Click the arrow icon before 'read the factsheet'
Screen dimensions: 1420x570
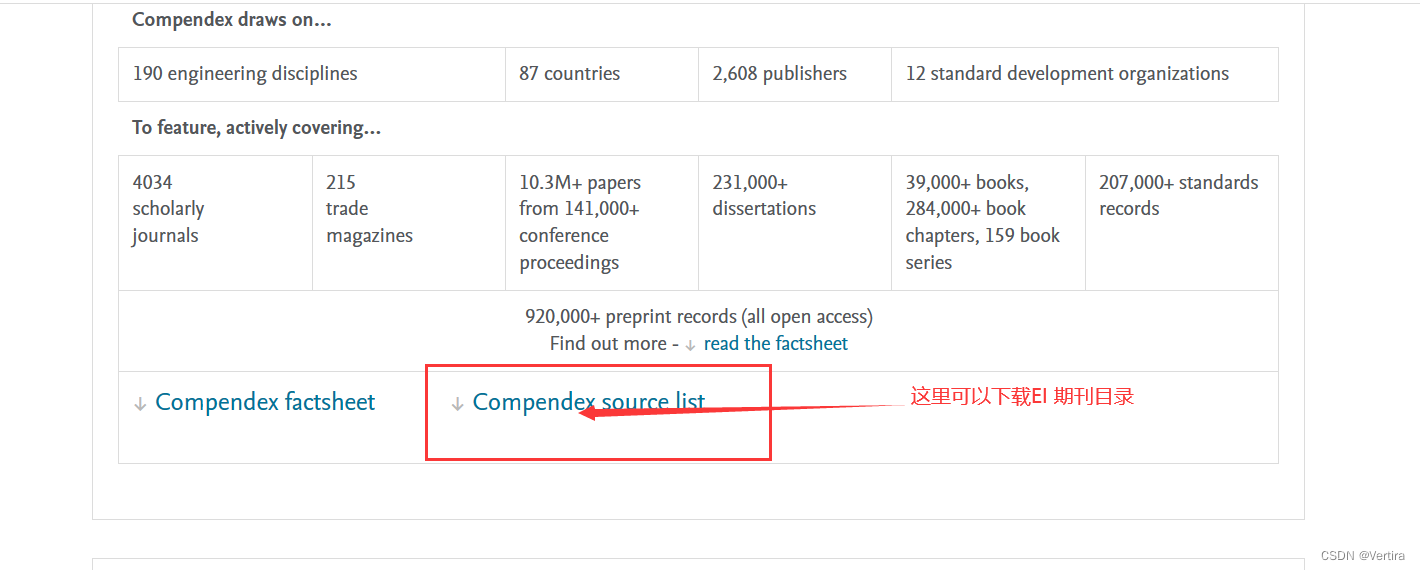click(x=690, y=345)
